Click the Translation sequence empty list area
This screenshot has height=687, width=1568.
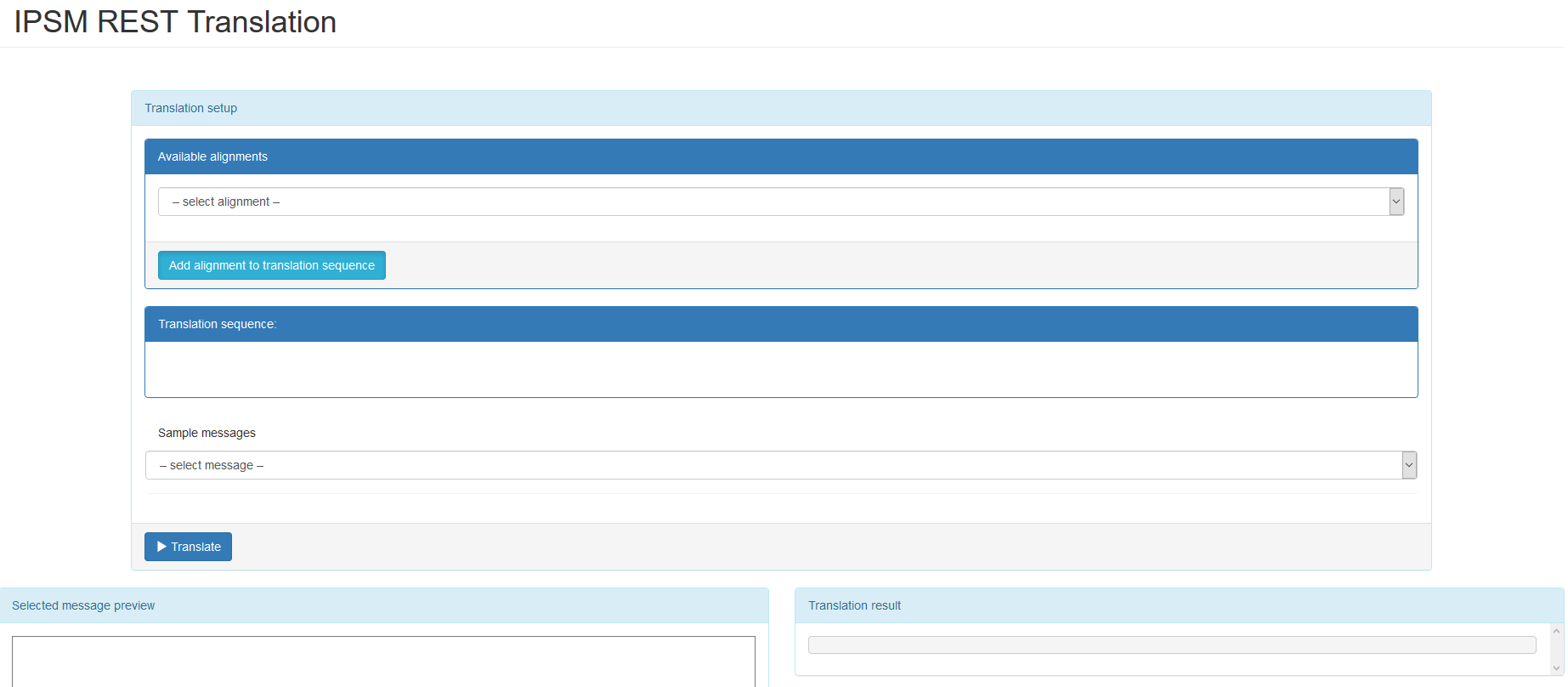(x=781, y=369)
